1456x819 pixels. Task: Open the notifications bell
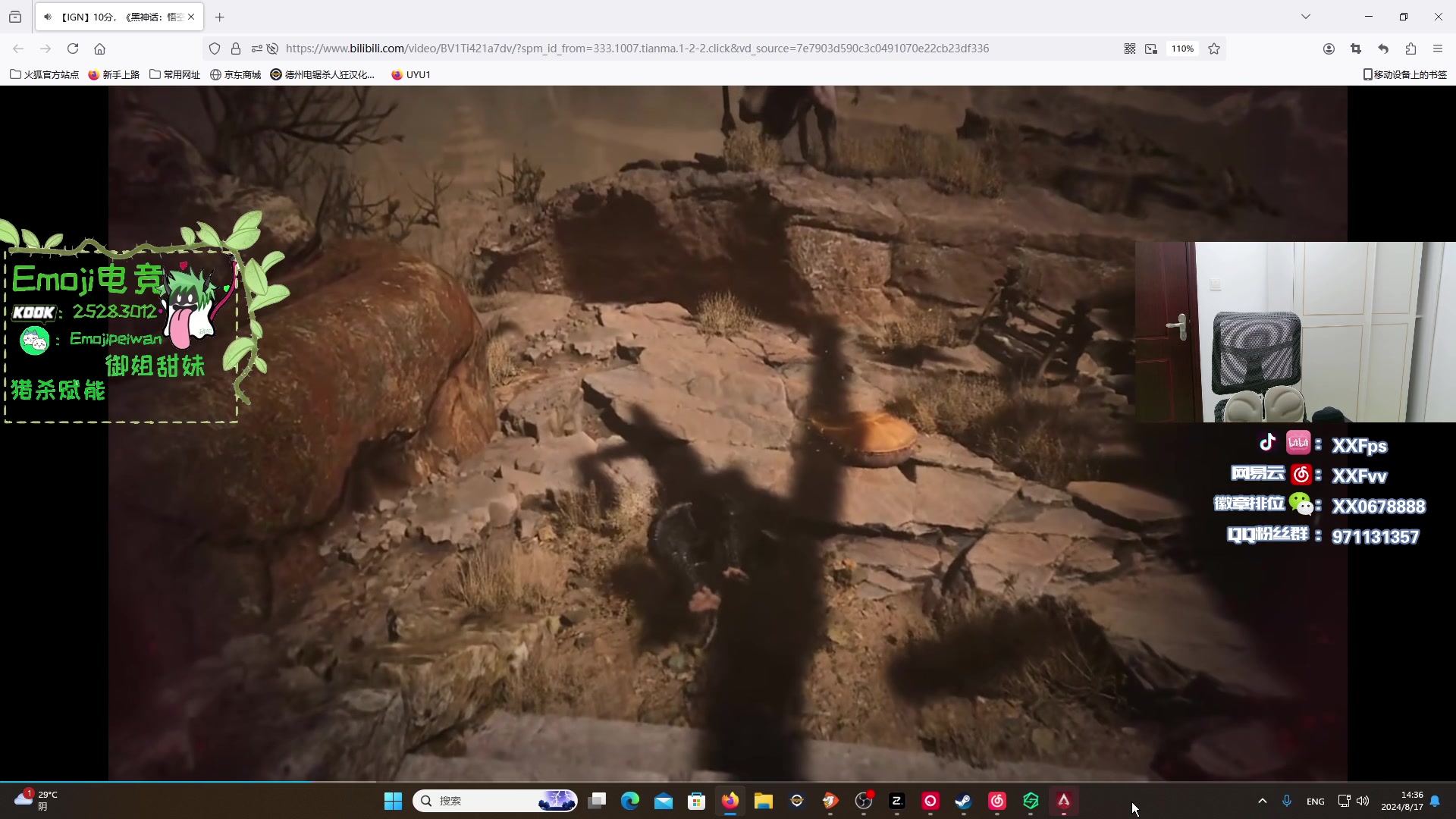(x=1435, y=801)
